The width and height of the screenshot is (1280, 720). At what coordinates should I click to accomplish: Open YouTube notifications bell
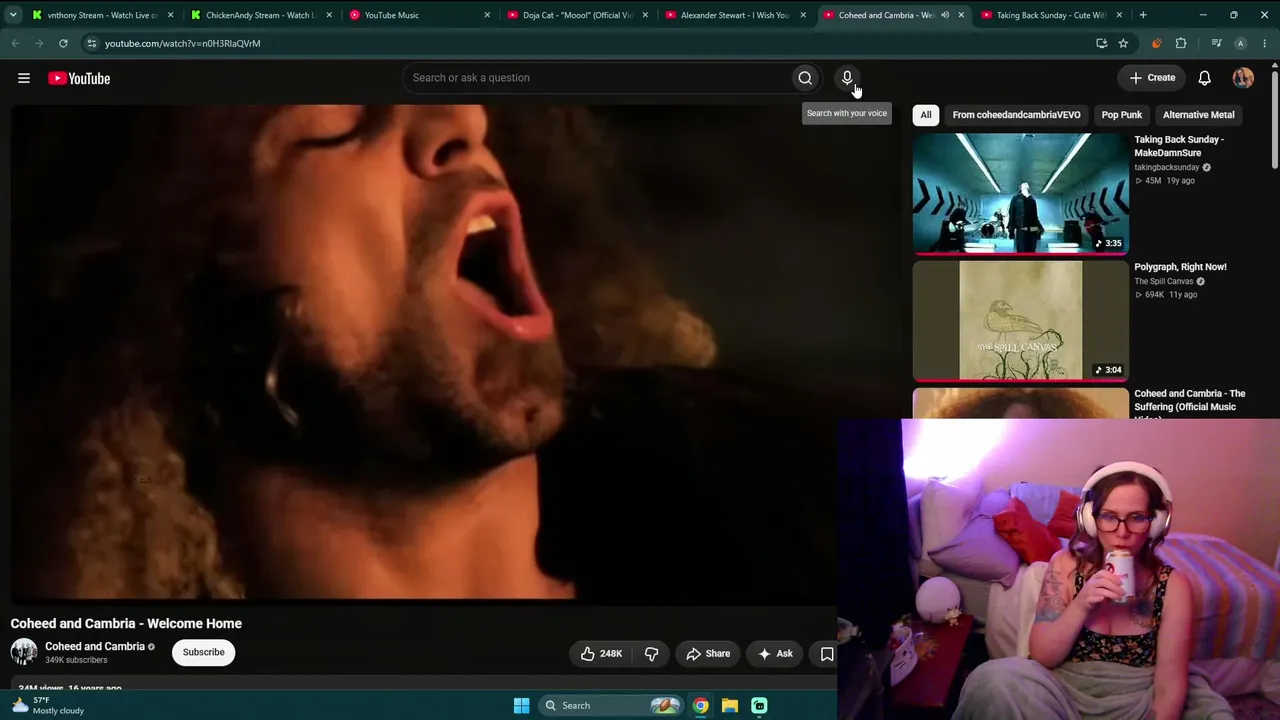pyautogui.click(x=1205, y=78)
